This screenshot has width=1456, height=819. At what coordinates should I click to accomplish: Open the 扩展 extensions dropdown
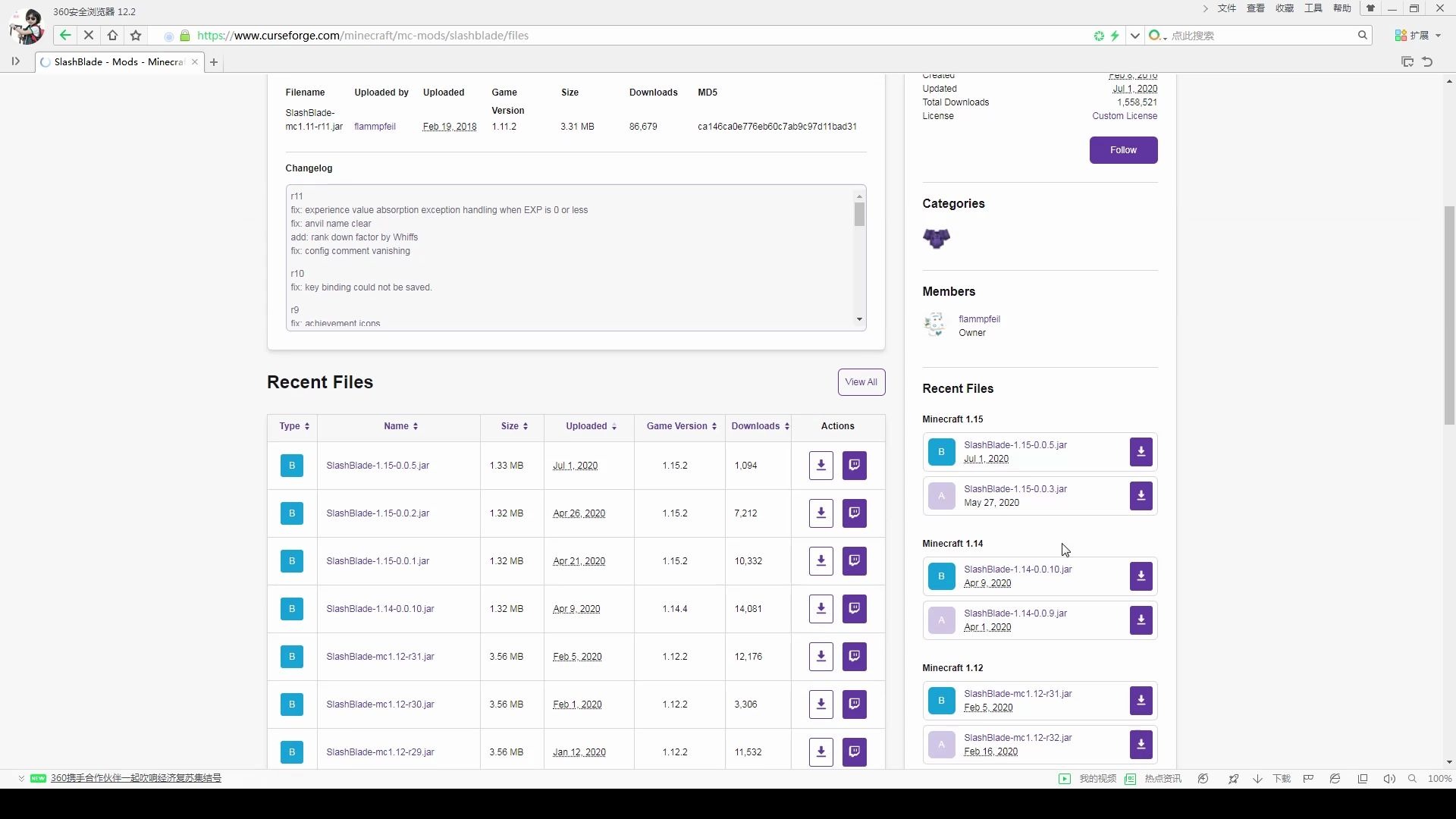click(1417, 36)
